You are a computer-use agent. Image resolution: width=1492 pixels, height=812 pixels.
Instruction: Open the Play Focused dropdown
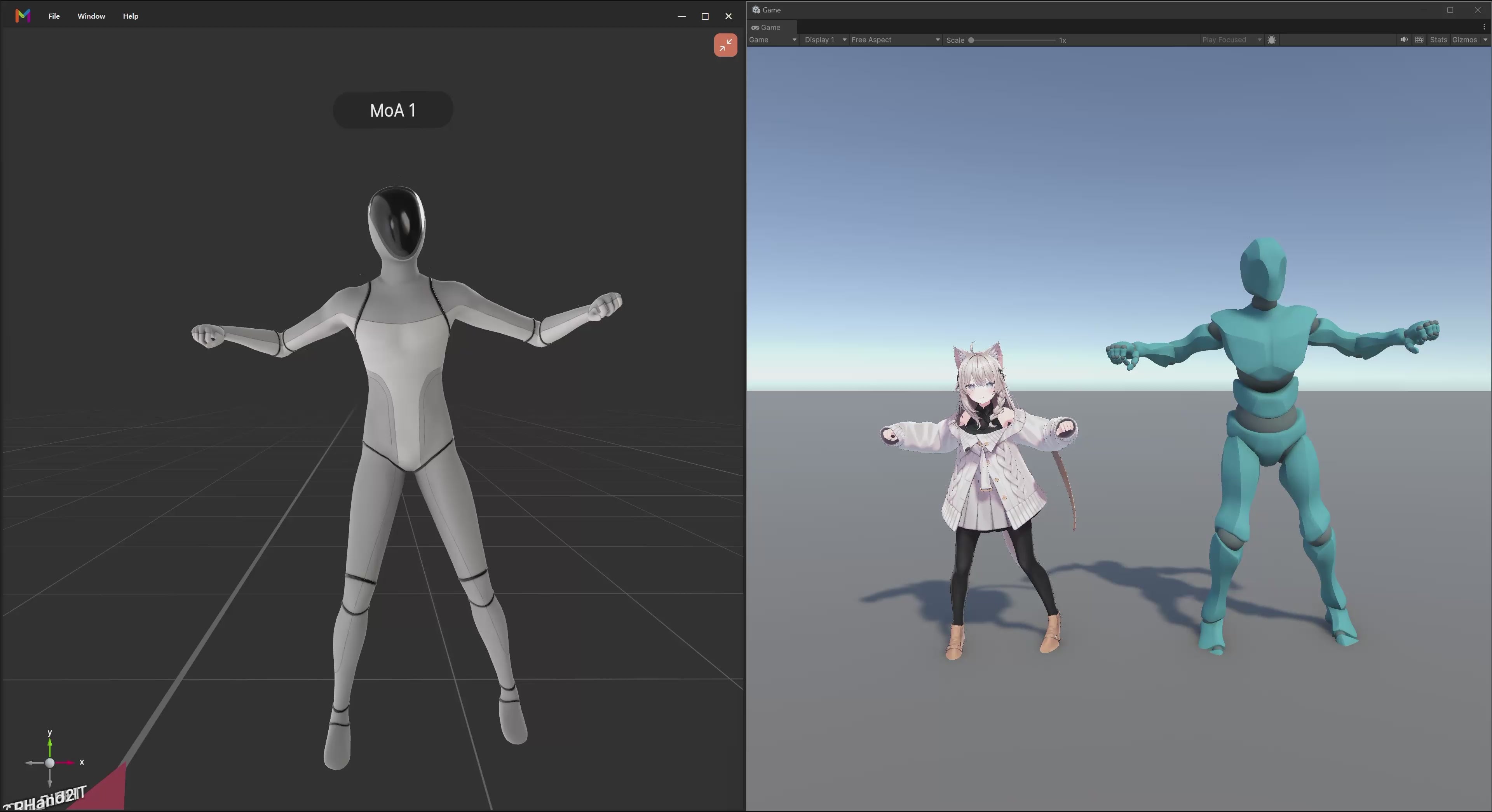pyautogui.click(x=1231, y=40)
